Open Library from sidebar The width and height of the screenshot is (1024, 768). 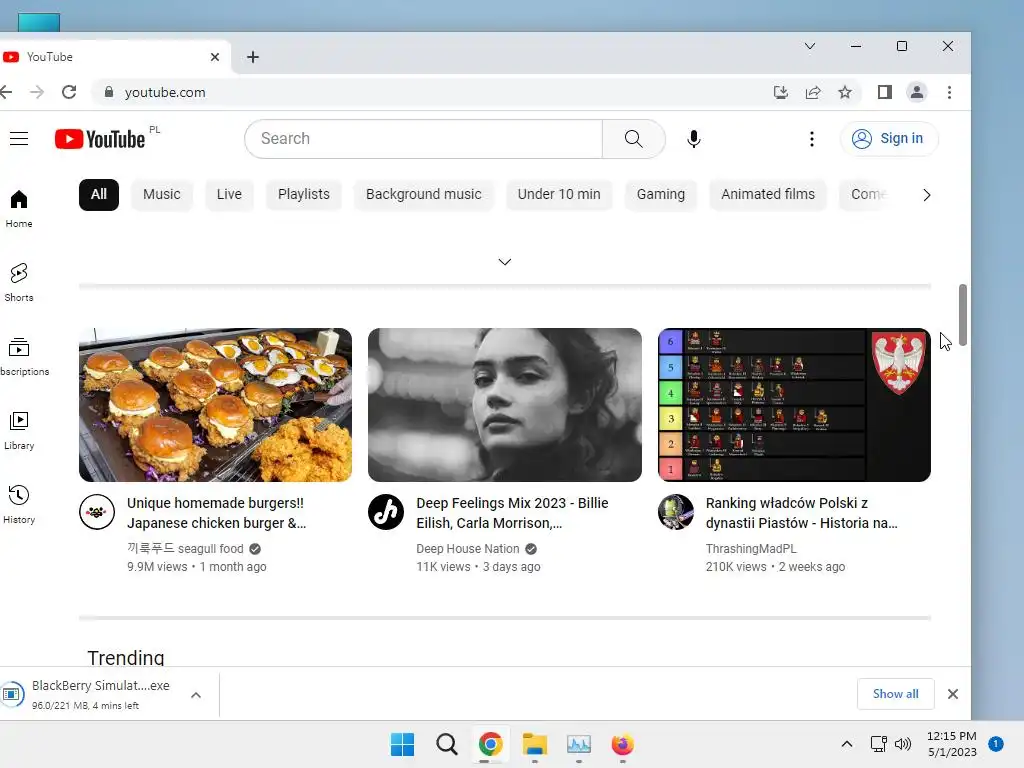[19, 431]
